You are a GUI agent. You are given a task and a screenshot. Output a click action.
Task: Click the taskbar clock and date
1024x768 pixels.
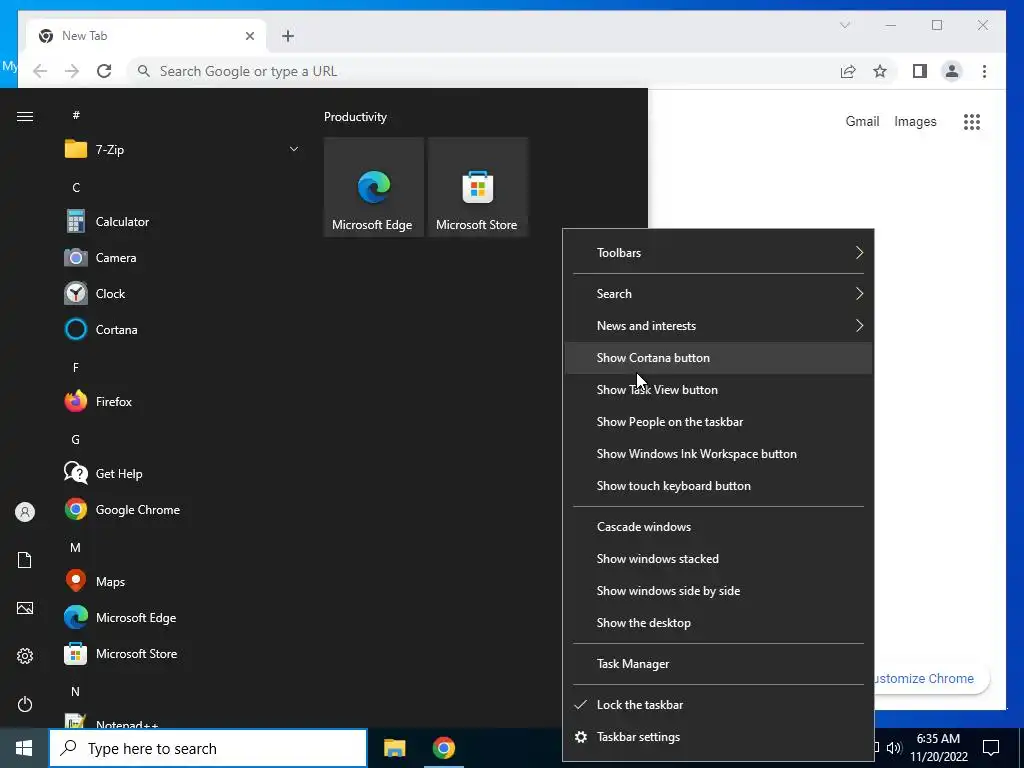pos(938,748)
